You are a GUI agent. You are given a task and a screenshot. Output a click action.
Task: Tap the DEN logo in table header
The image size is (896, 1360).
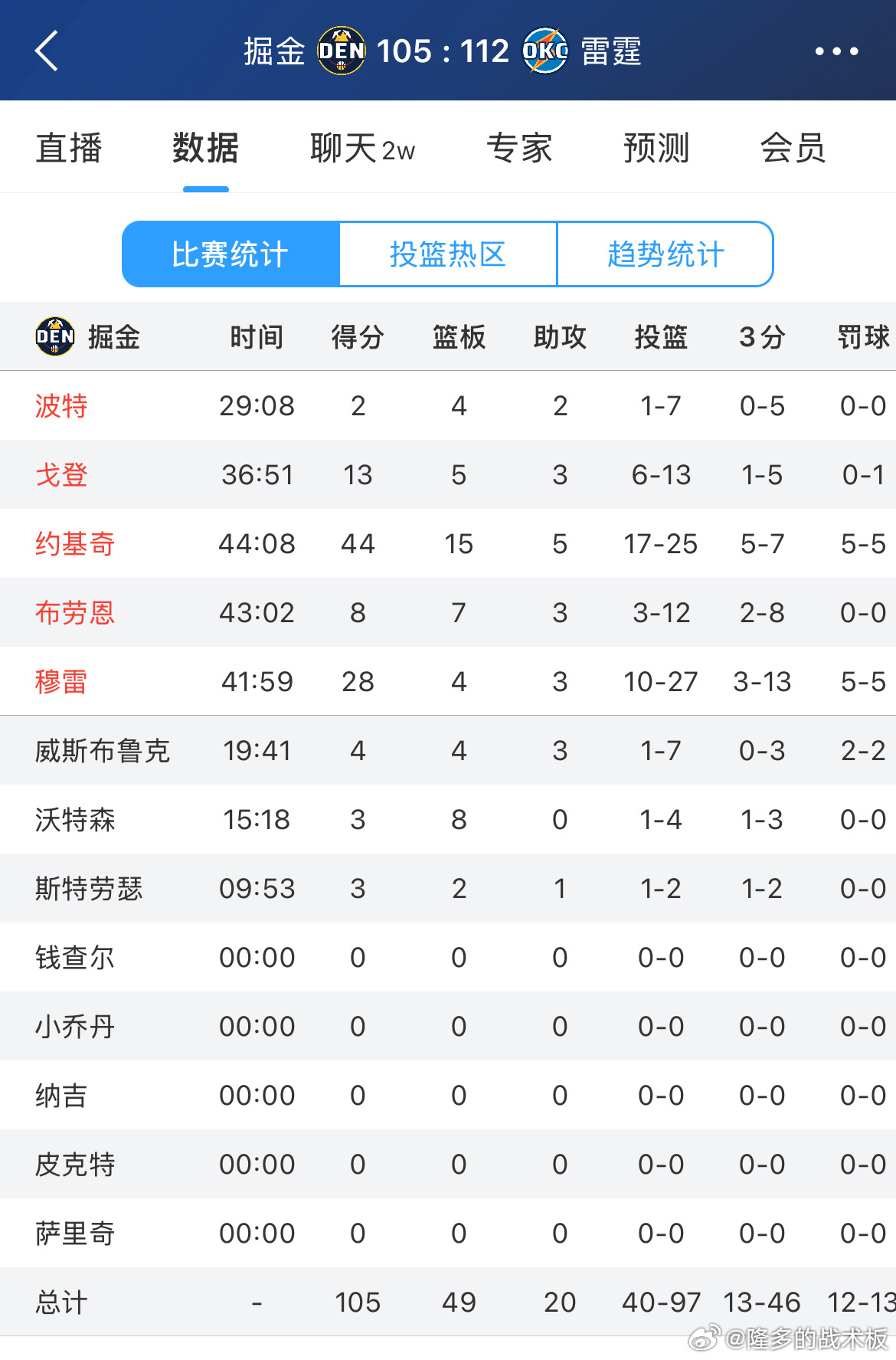coord(55,336)
